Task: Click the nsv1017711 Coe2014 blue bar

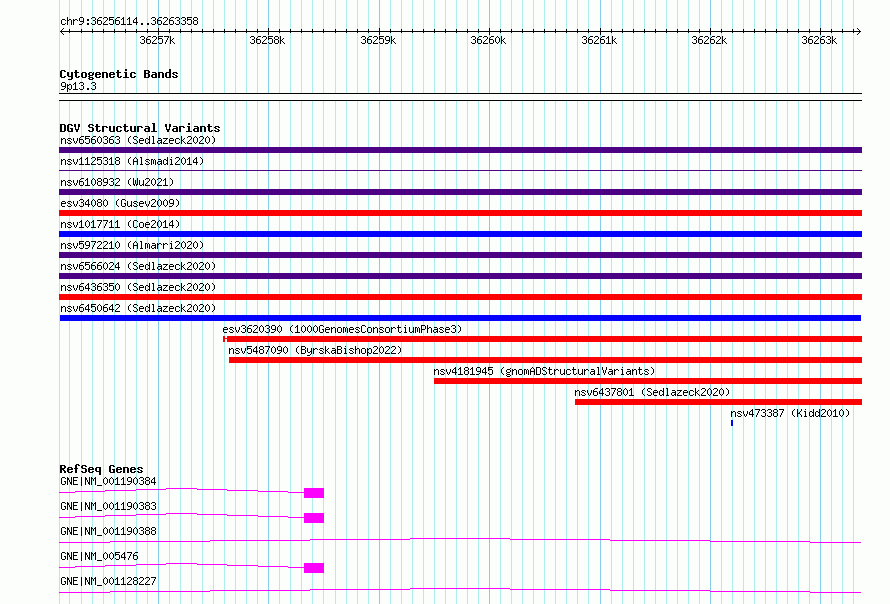Action: (460, 234)
